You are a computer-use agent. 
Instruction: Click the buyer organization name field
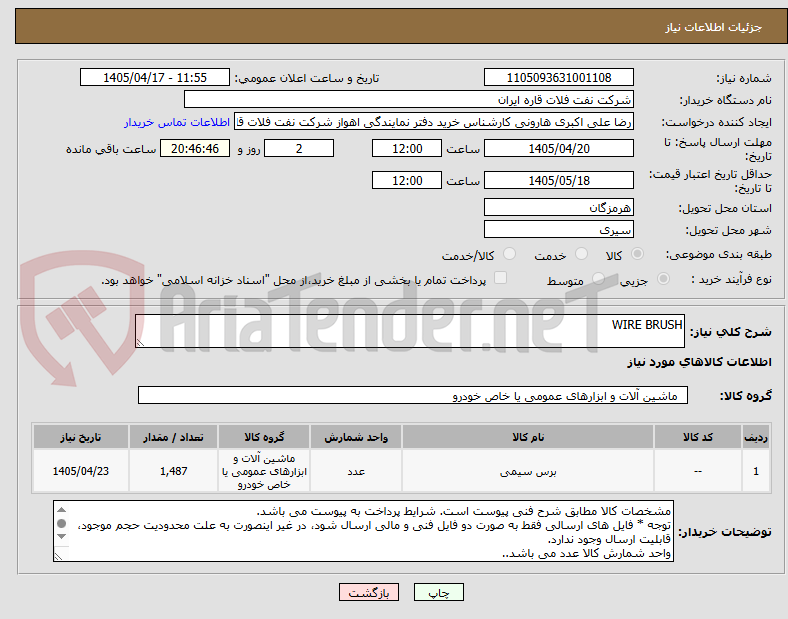(409, 99)
